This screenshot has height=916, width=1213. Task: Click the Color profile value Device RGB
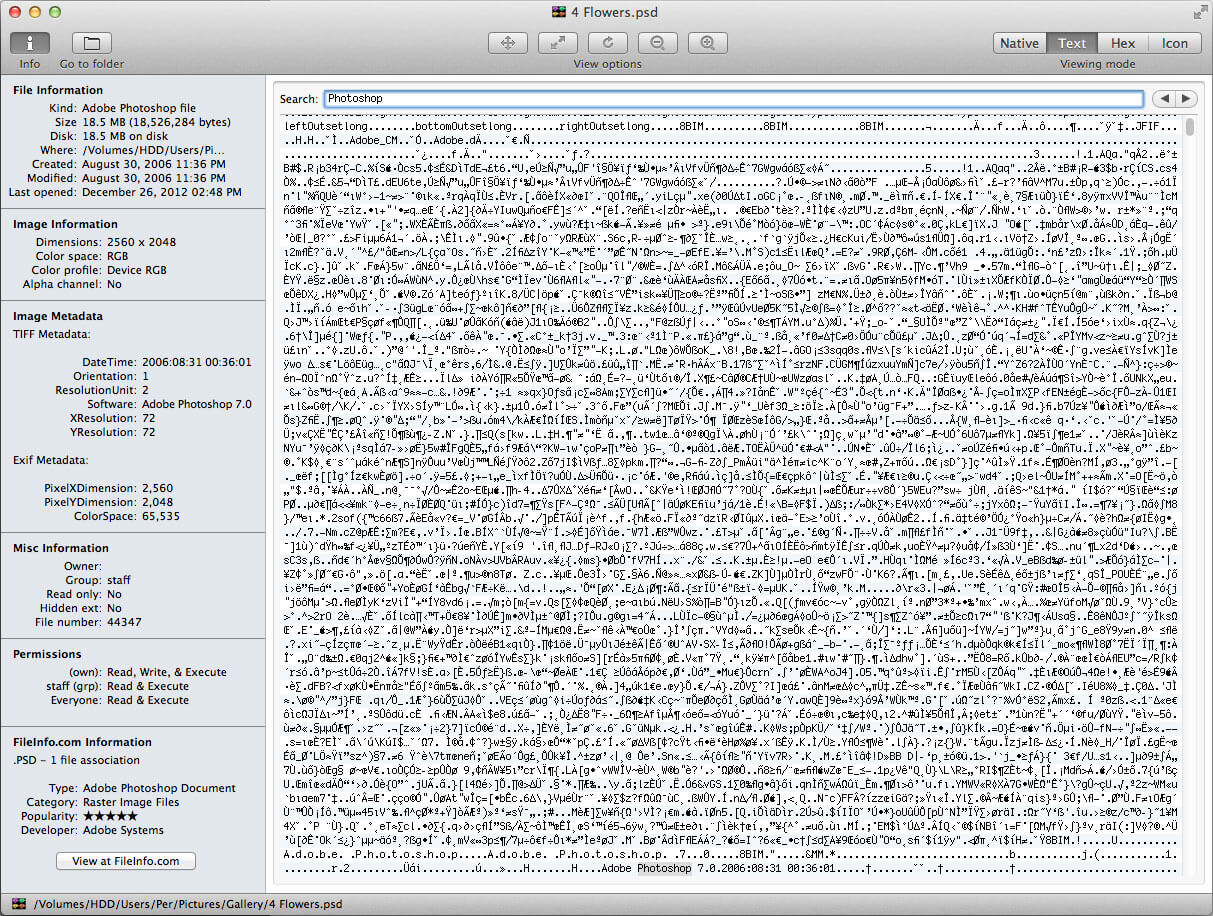click(139, 270)
